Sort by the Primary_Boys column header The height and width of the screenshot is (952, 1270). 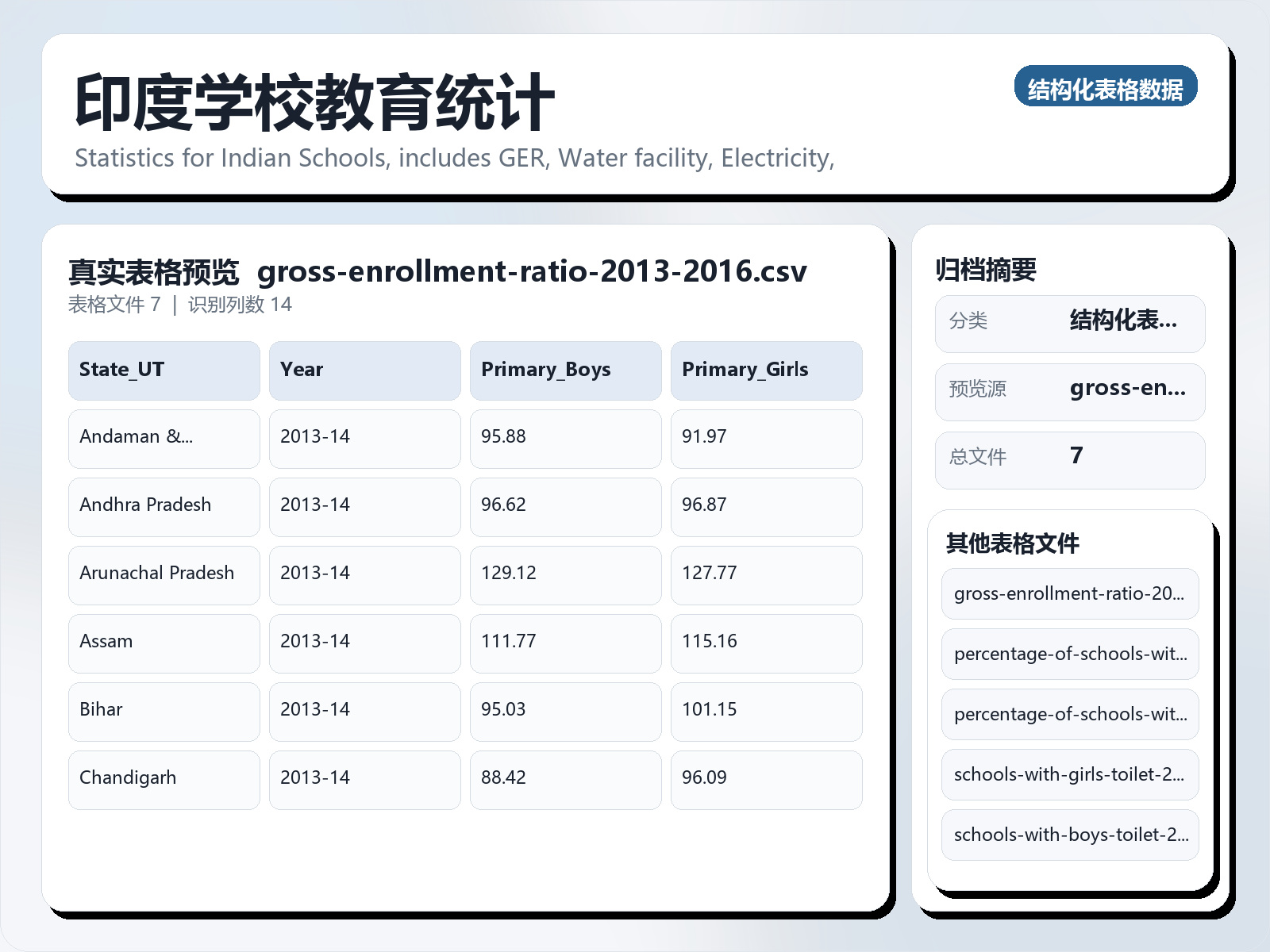(x=565, y=370)
